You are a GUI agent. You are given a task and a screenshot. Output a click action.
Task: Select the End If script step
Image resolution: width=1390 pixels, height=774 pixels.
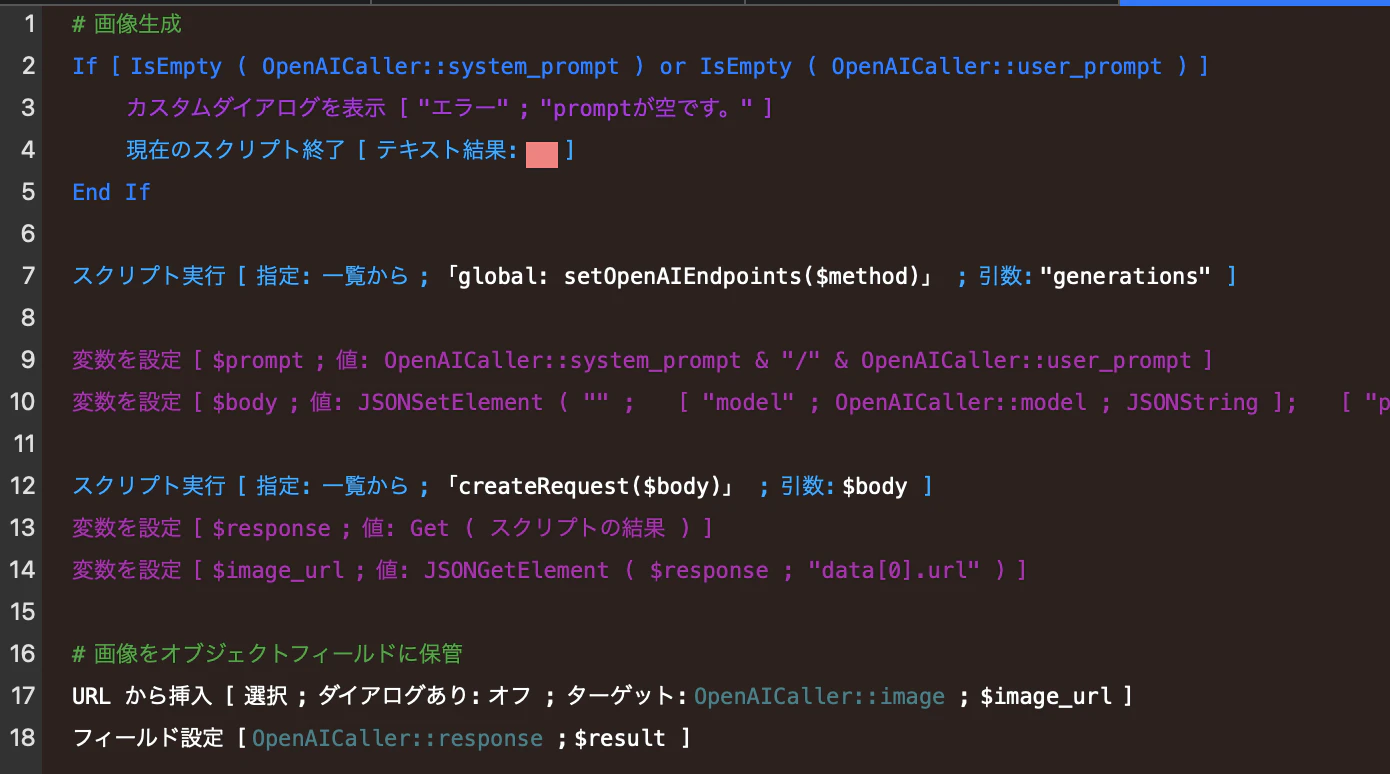click(x=111, y=192)
